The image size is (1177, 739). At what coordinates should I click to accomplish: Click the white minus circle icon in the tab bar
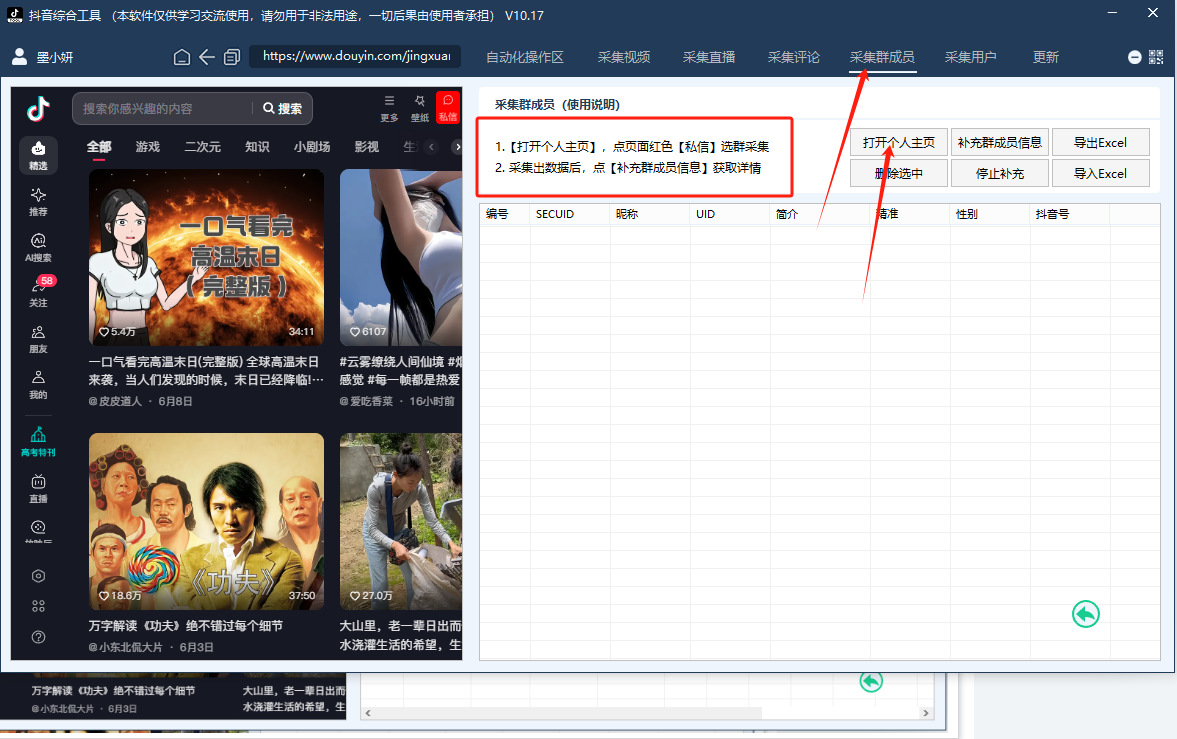click(1135, 57)
